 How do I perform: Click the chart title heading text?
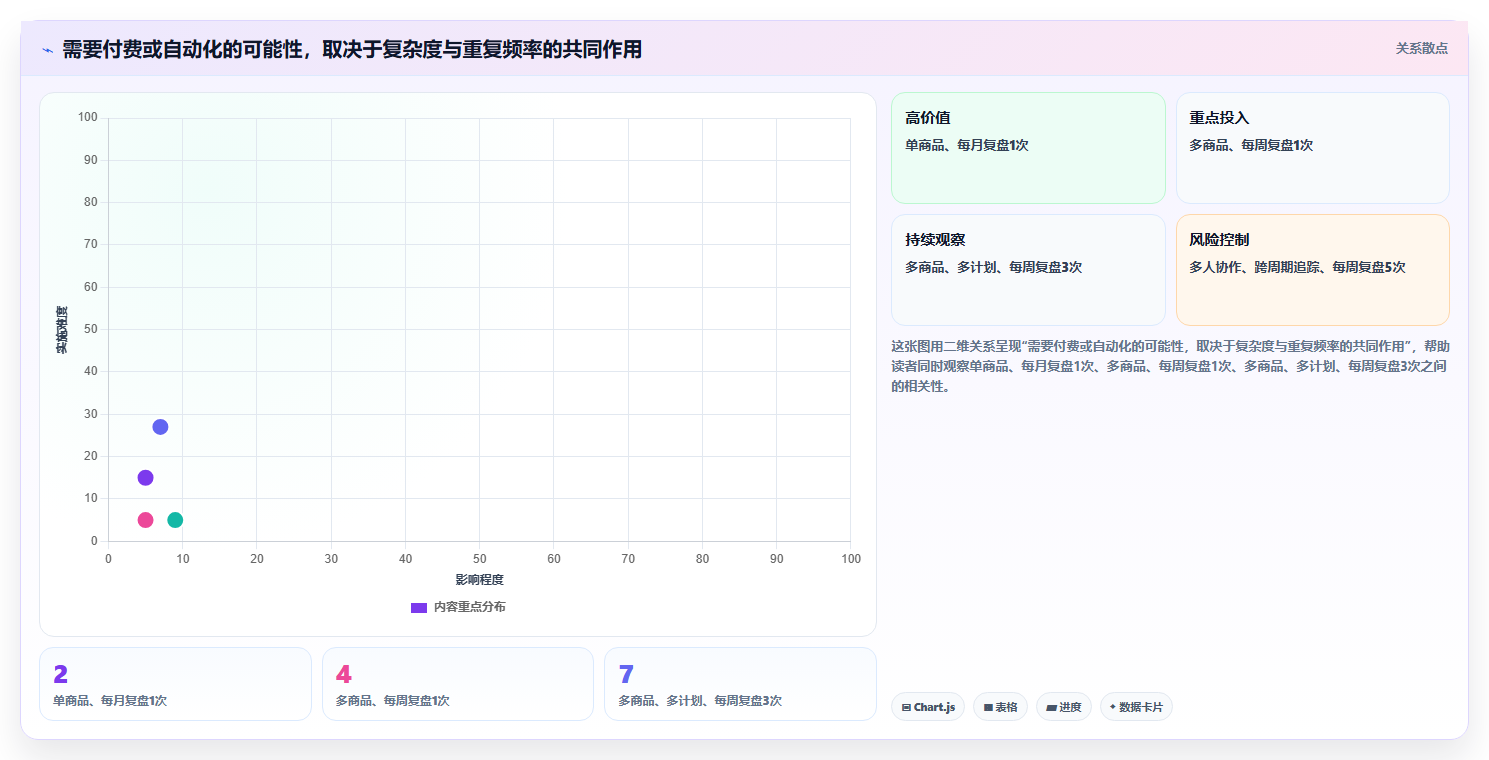coord(352,49)
